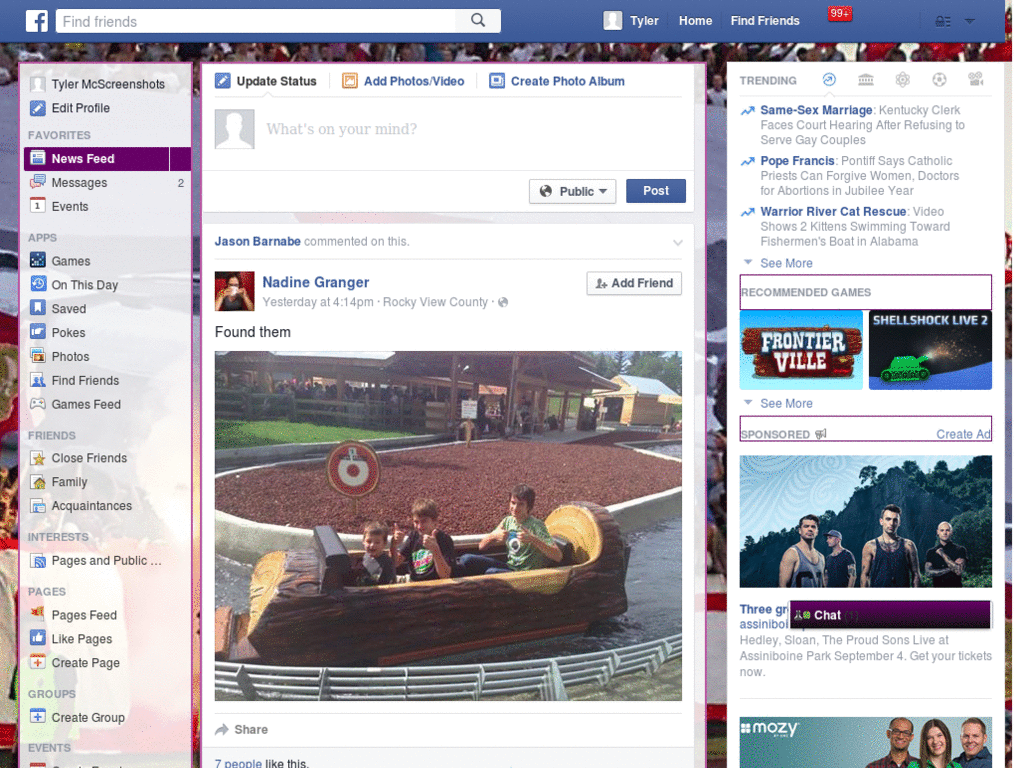Open the Chat bar

890,615
